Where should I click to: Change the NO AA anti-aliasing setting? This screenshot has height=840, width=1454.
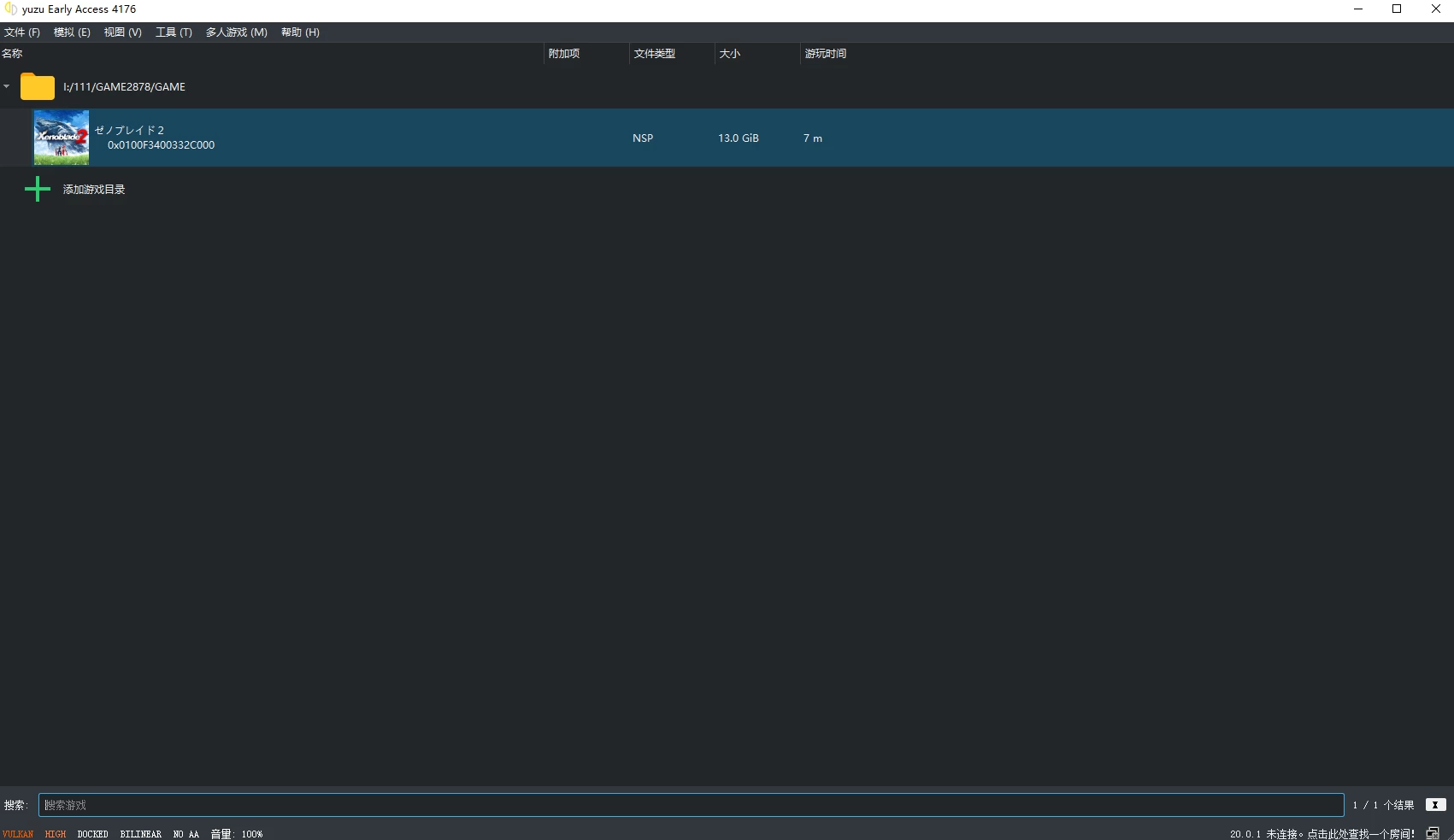(x=185, y=834)
